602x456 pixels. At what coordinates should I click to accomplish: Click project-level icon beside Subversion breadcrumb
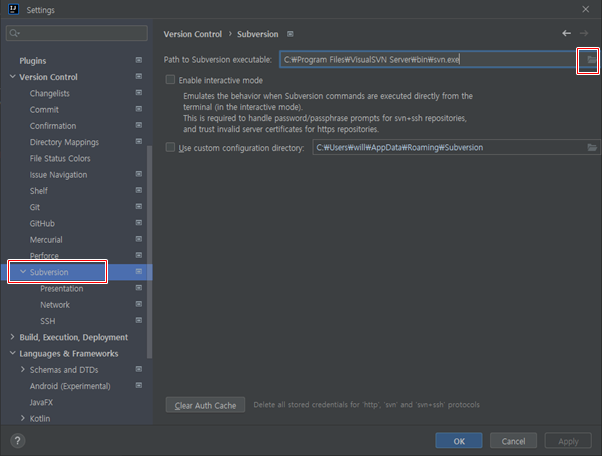point(290,34)
